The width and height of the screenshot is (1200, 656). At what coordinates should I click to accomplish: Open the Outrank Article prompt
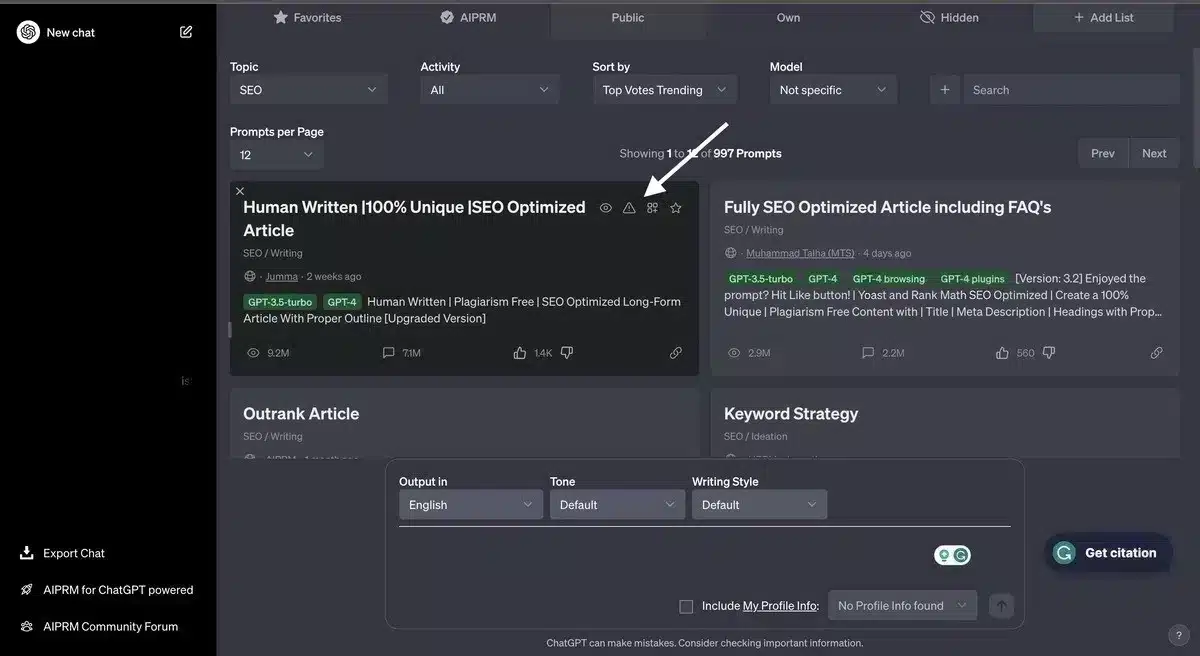(301, 413)
